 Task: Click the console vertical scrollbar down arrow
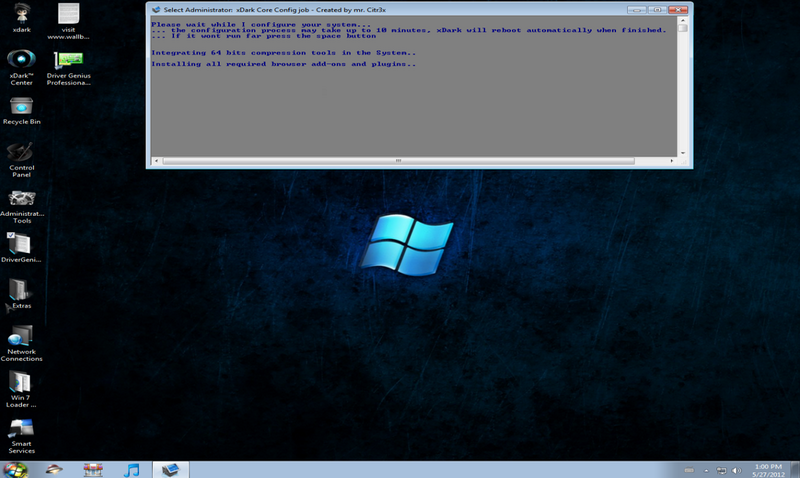(683, 153)
